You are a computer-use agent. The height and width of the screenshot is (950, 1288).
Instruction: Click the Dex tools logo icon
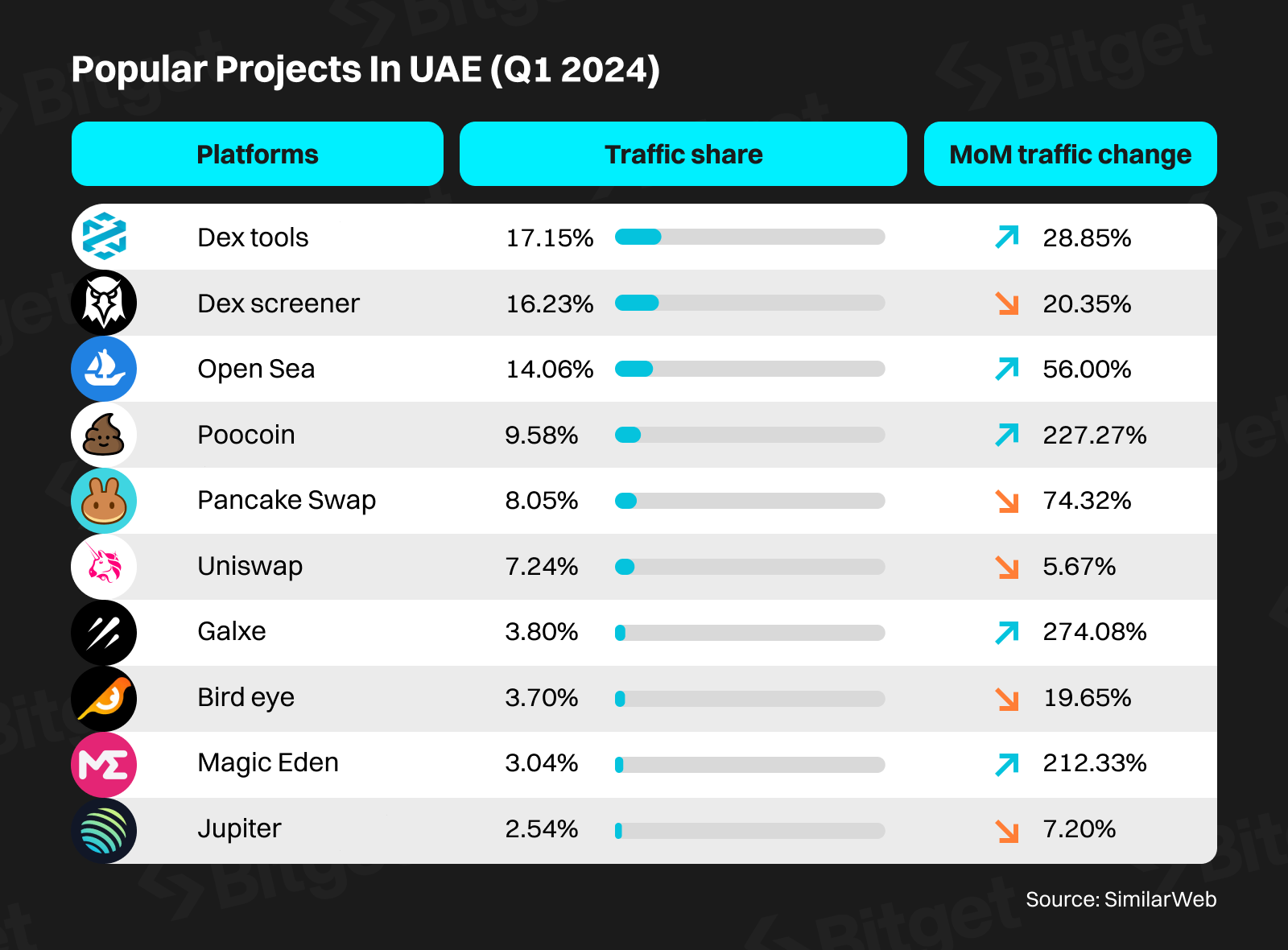(104, 237)
